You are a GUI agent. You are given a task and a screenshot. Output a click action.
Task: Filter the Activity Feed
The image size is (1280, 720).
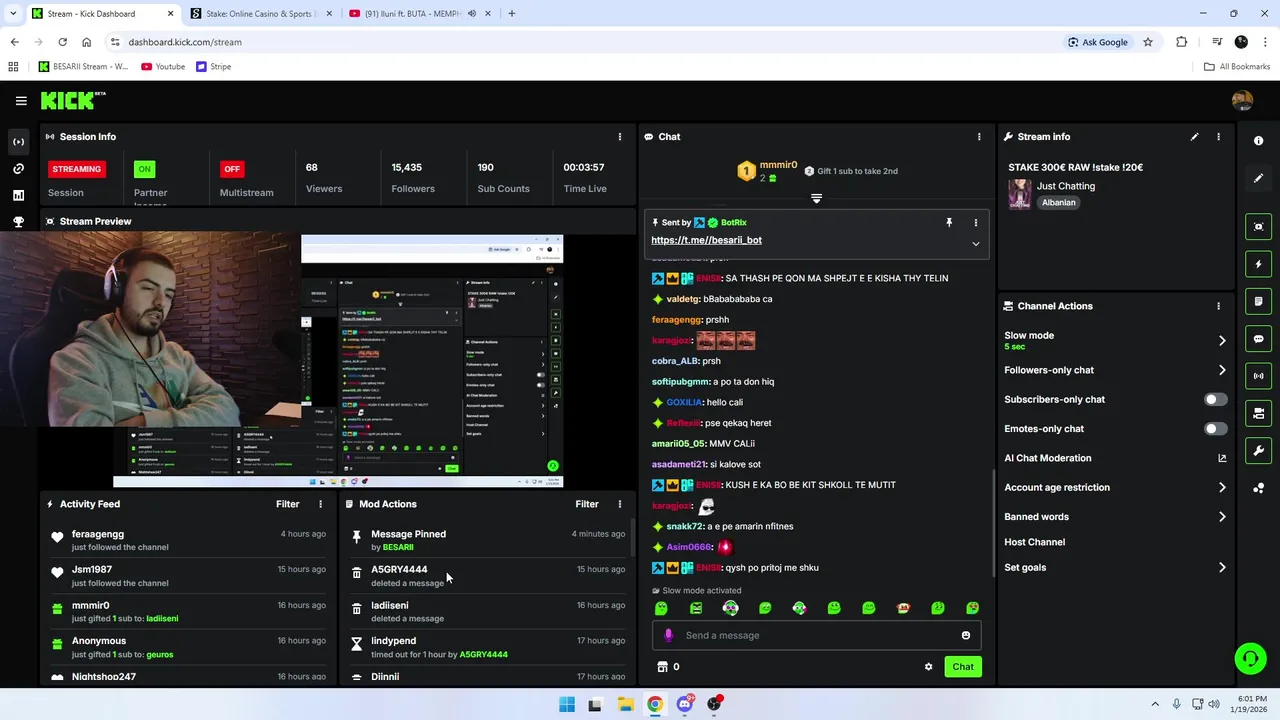pos(287,504)
